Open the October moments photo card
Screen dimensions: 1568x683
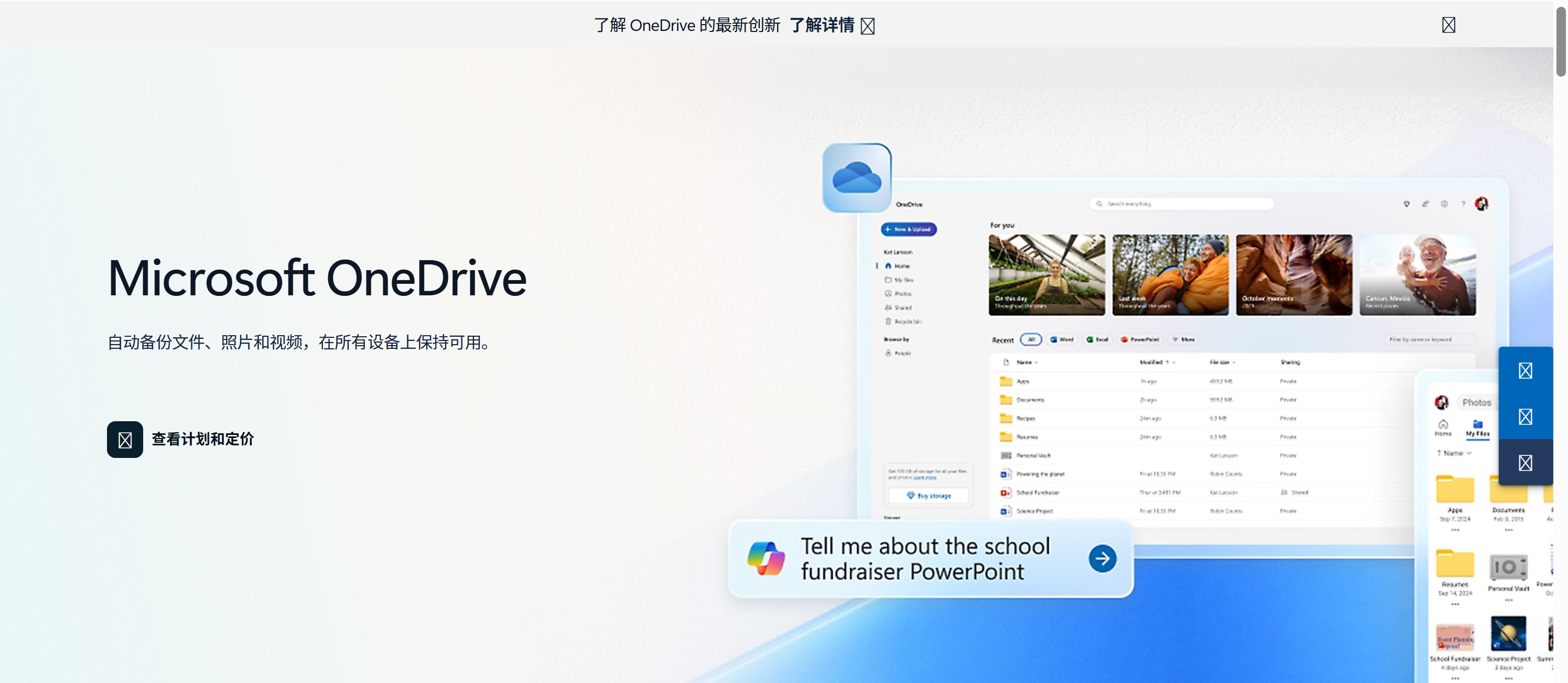click(1294, 274)
